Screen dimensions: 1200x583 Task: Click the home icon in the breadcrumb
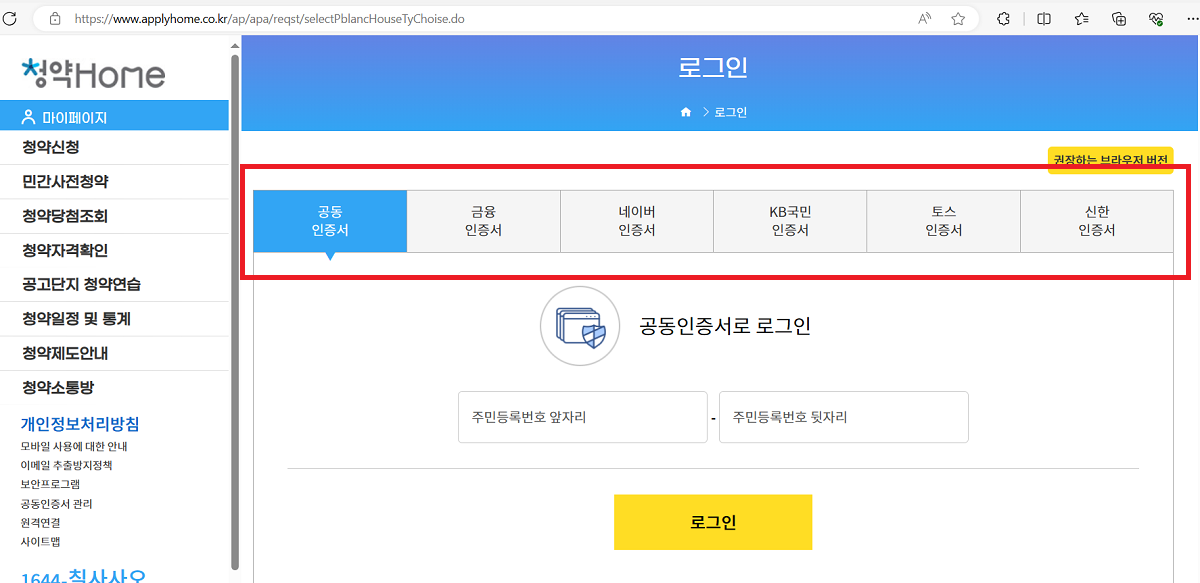(x=685, y=111)
